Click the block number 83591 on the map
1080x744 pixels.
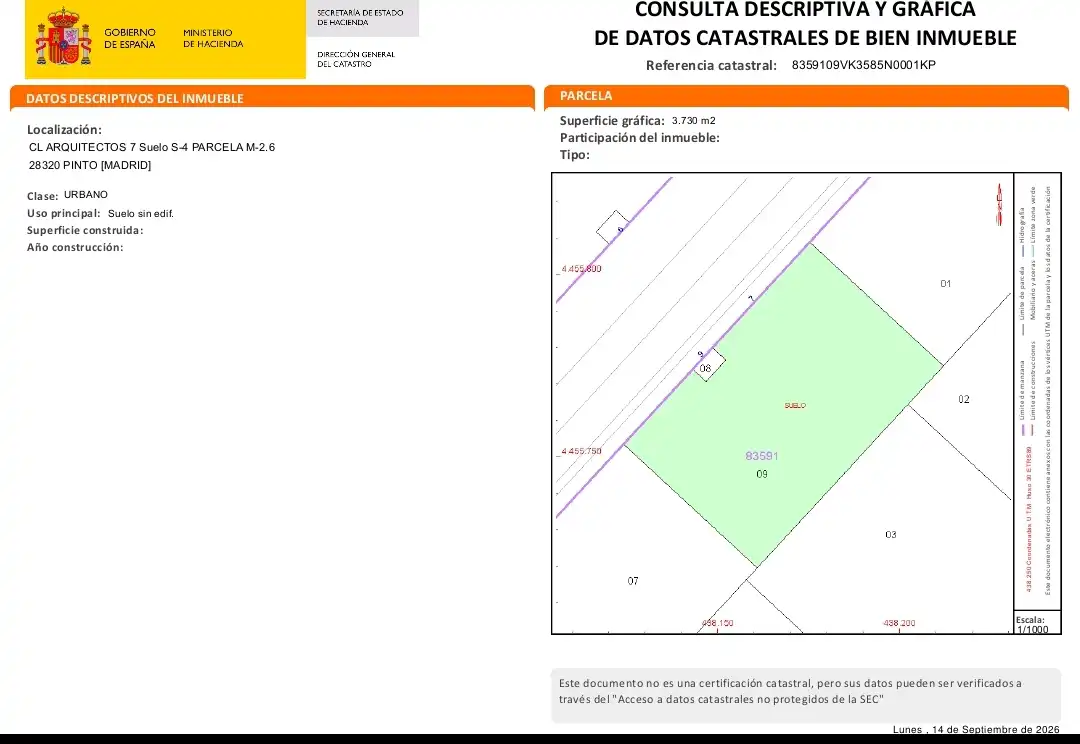[x=762, y=456]
